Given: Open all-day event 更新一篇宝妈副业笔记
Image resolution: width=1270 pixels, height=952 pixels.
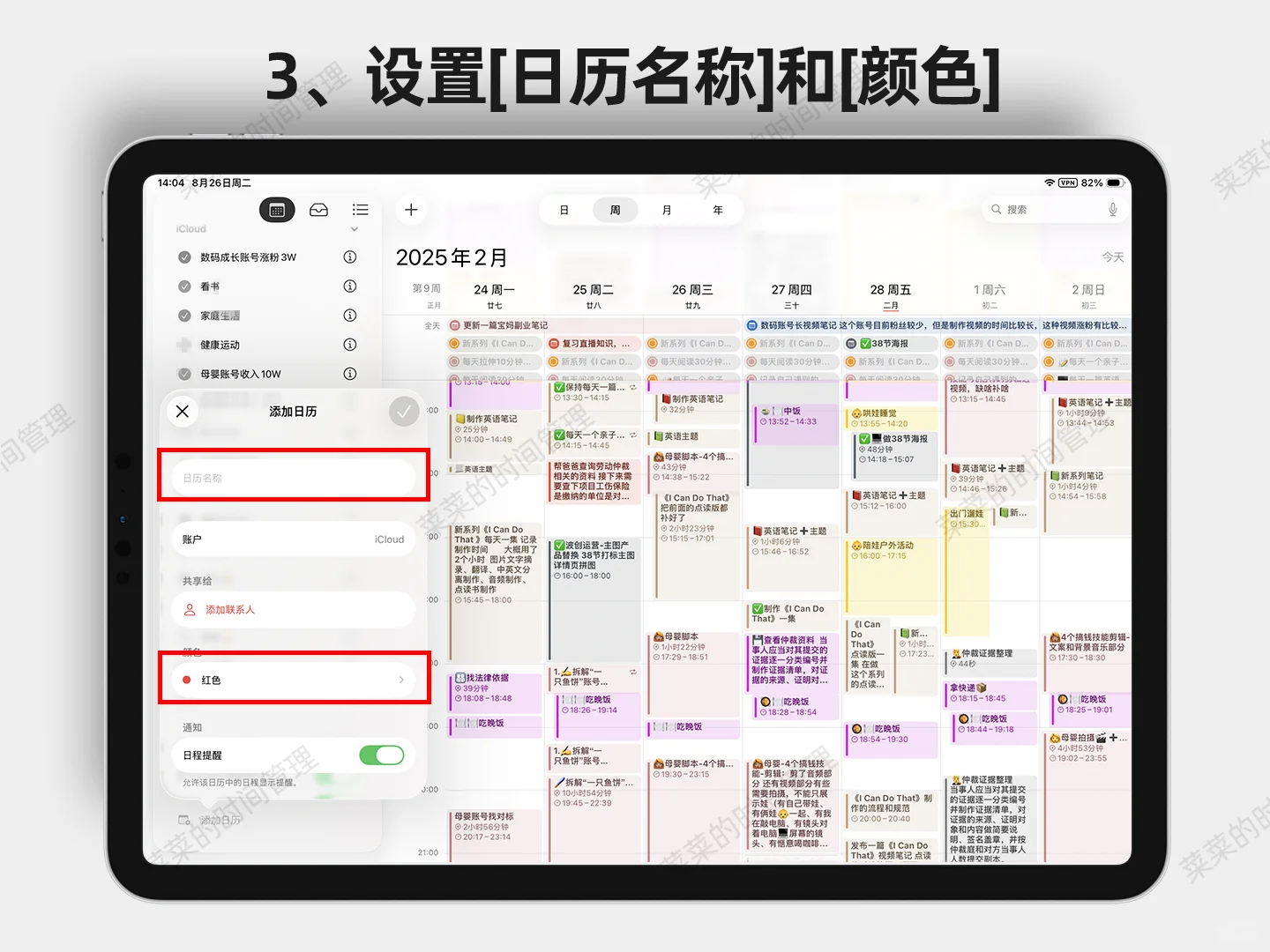Looking at the screenshot, I should click(594, 325).
